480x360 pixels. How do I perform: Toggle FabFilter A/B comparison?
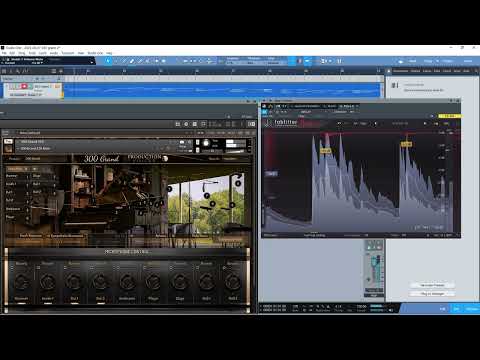click(x=356, y=123)
